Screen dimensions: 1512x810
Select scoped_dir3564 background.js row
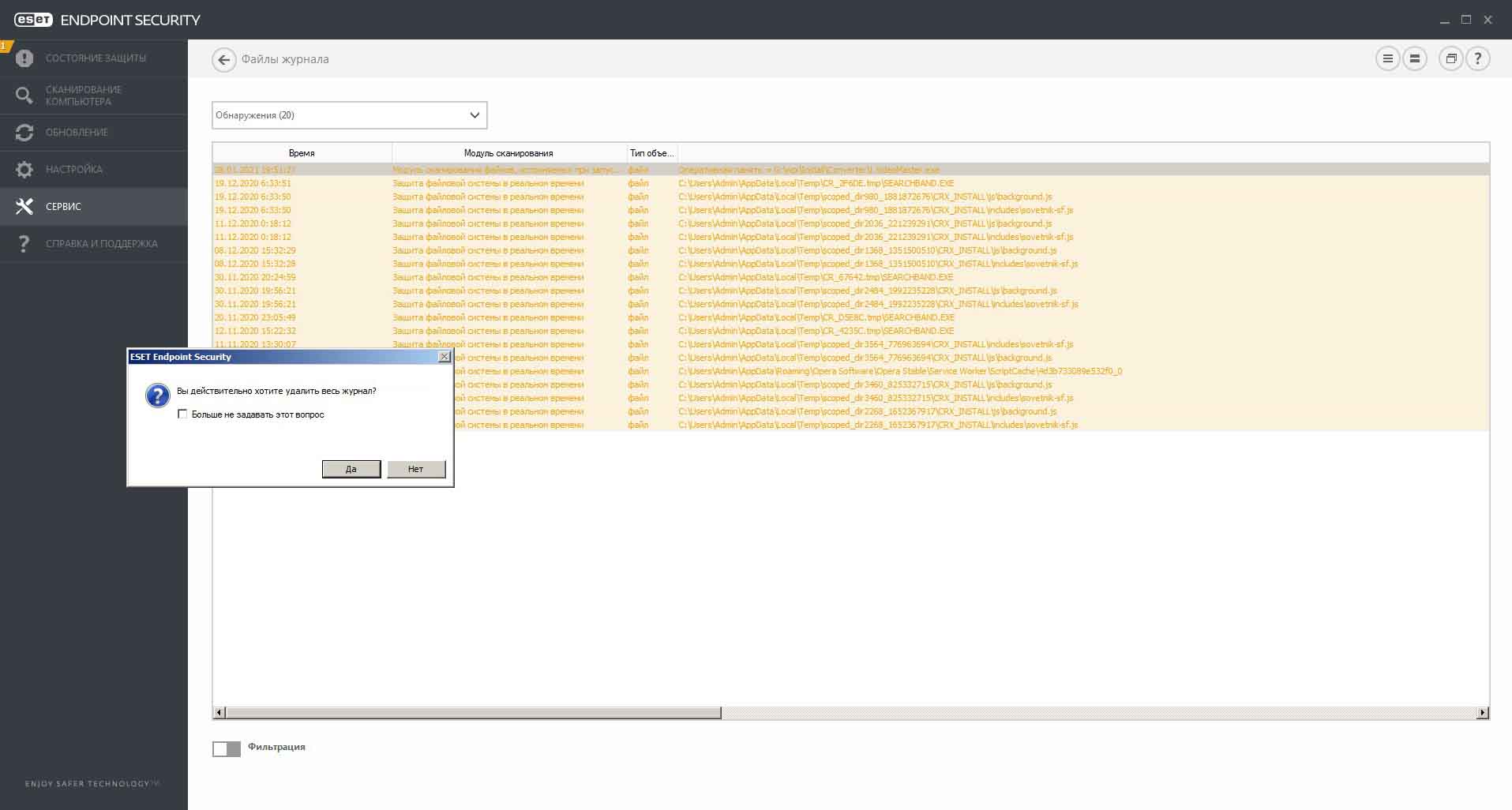971,358
